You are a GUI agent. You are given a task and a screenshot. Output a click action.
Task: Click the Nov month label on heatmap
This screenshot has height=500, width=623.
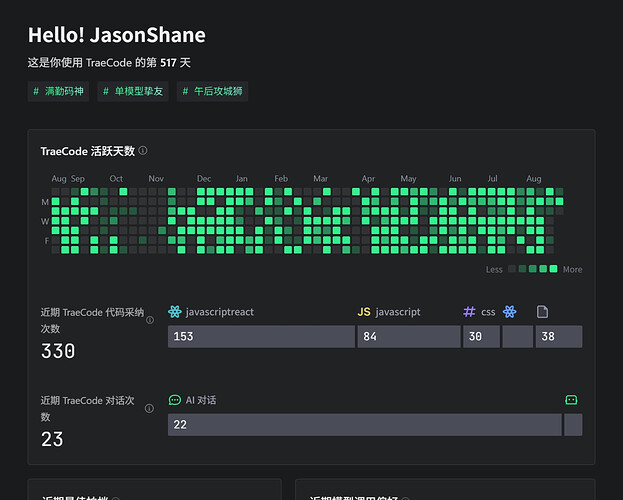156,179
